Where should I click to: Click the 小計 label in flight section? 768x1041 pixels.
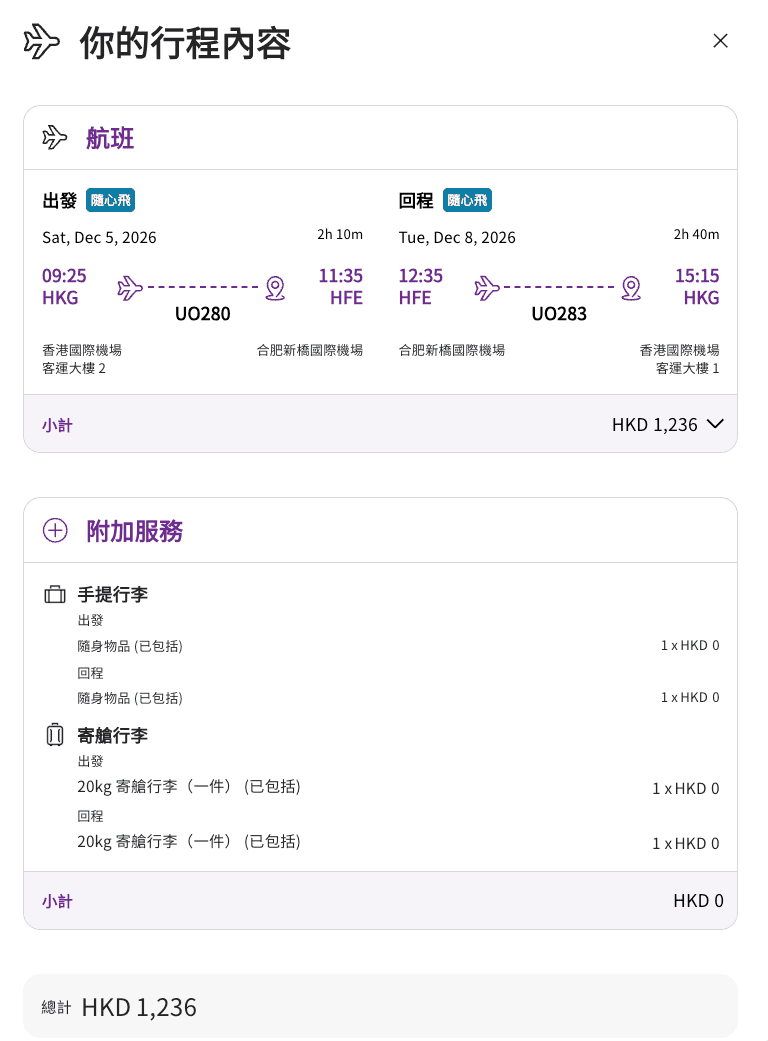click(57, 425)
